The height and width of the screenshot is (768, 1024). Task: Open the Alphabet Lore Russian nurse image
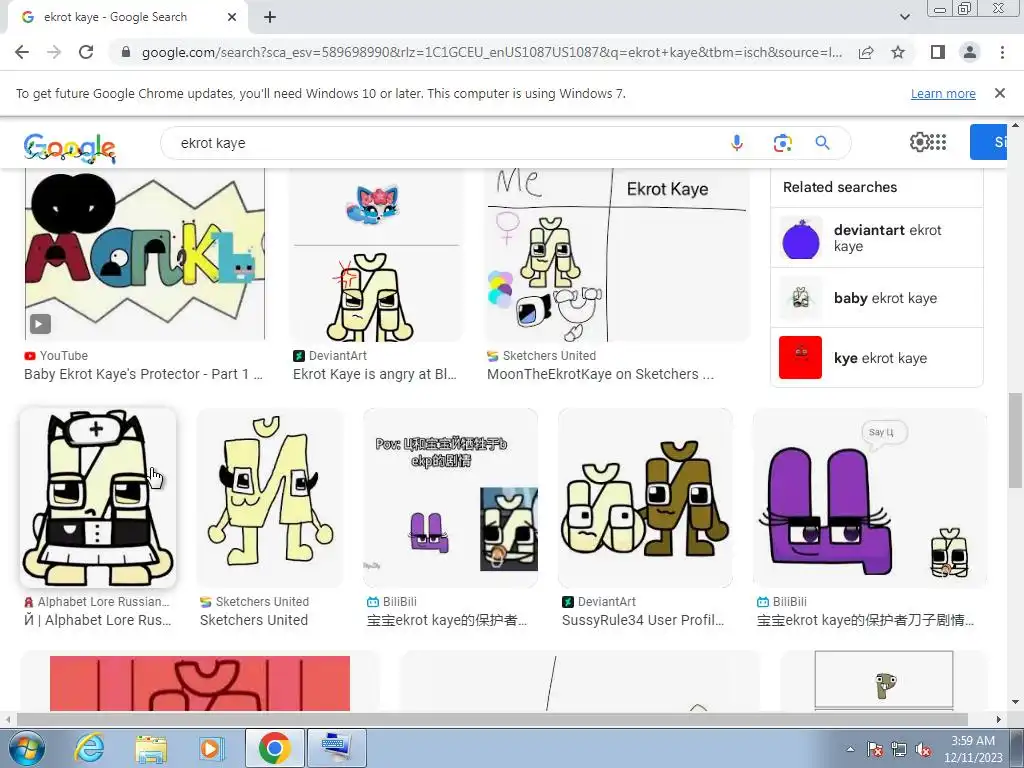98,498
